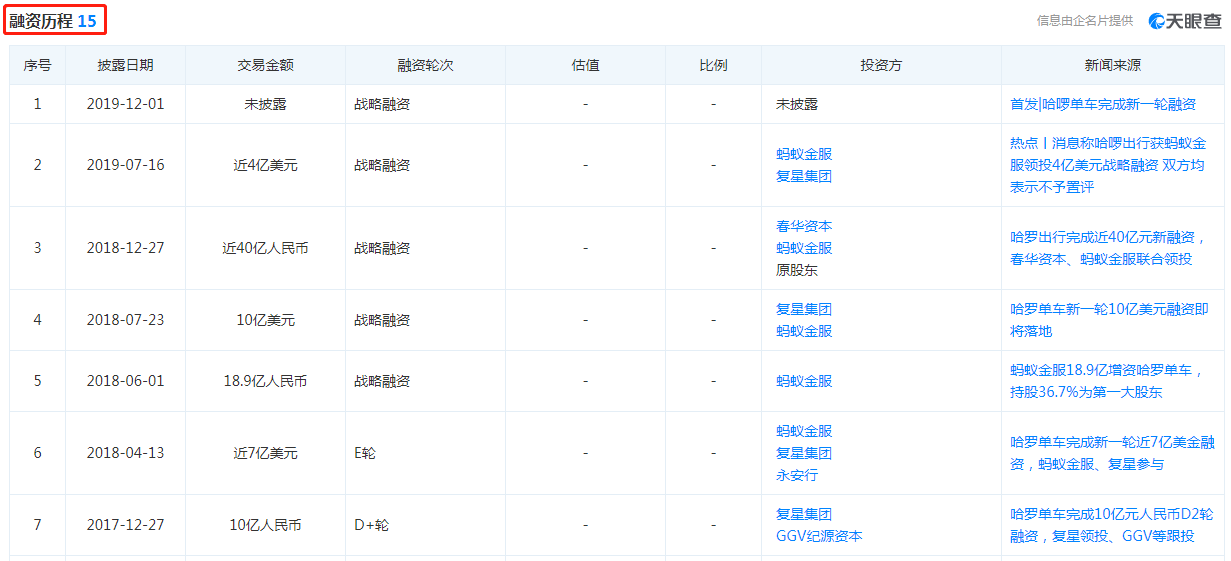Select the date cell 2019-12-01
Viewport: 1231px width, 561px height.
[125, 104]
